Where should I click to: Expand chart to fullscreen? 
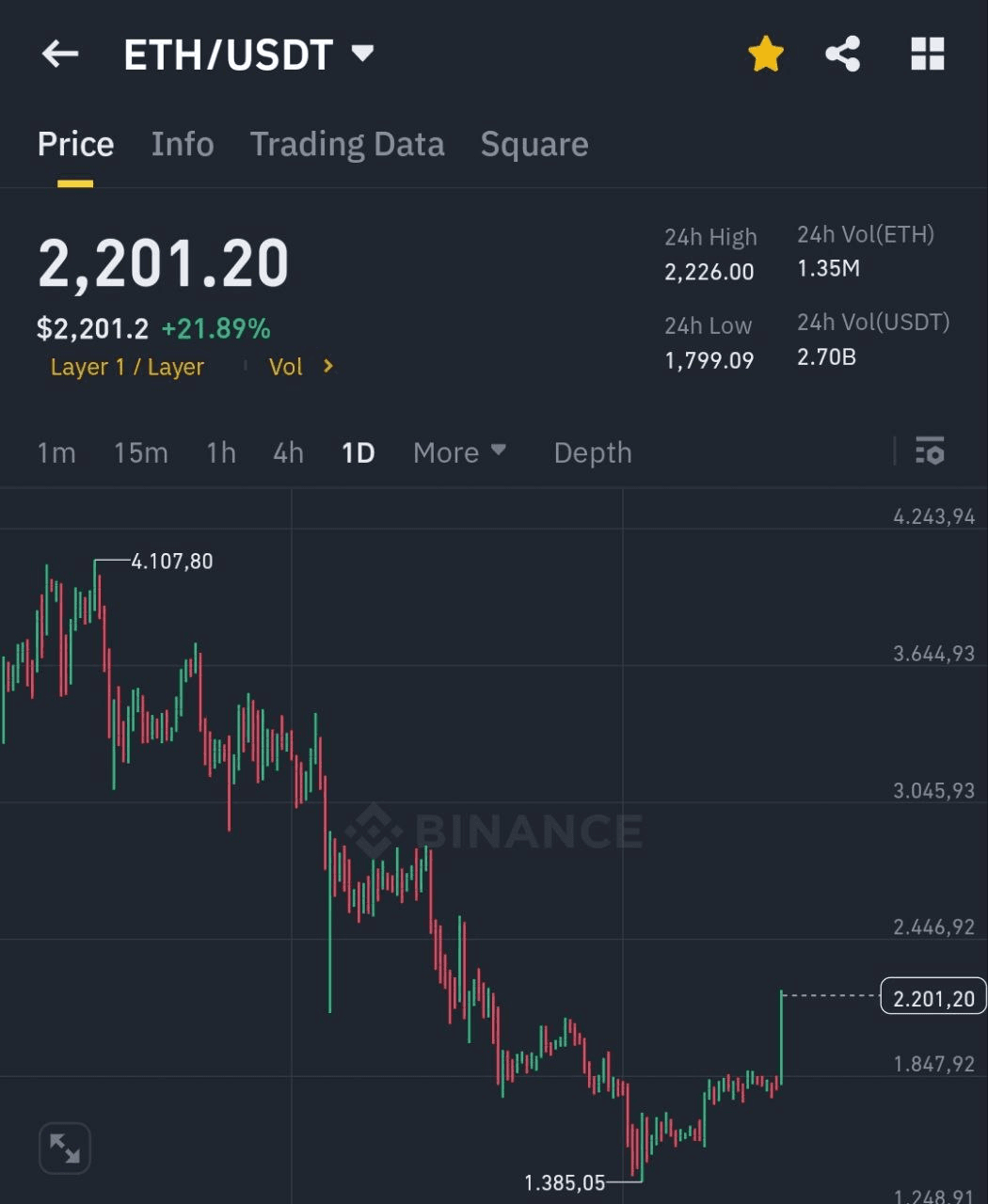click(65, 1148)
